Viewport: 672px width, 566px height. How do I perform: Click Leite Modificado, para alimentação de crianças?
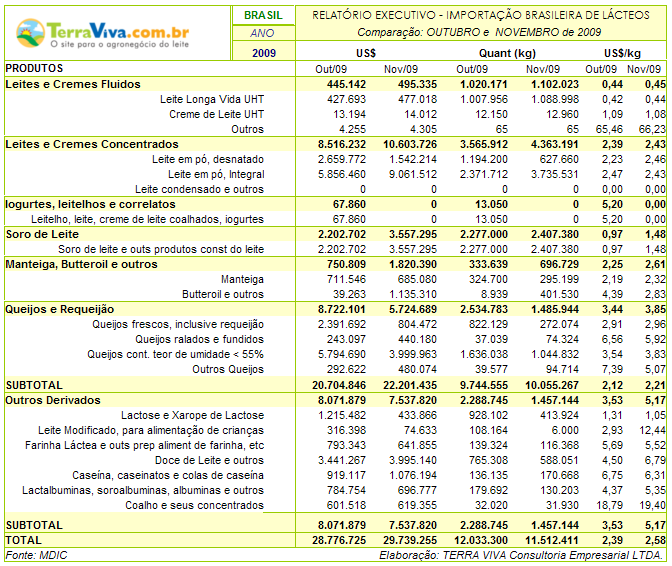pos(151,430)
